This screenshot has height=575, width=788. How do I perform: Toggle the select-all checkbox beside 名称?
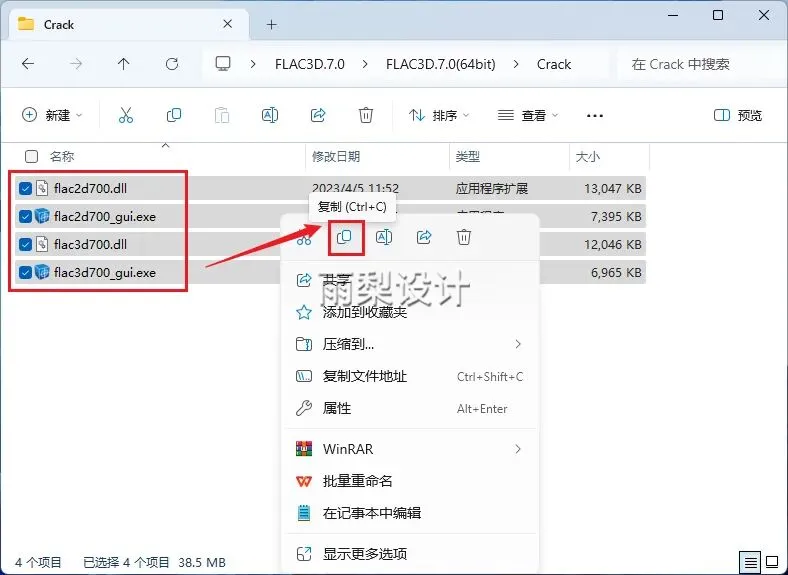coord(31,156)
